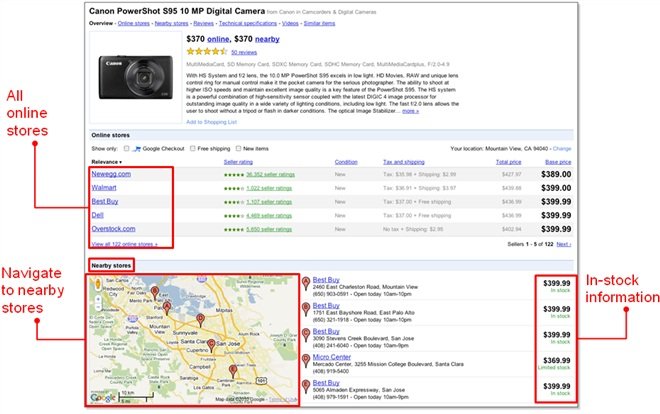Viewport: 660px width, 414px height.
Task: Click the Canon PowerShot S95 product image
Action: click(x=136, y=77)
